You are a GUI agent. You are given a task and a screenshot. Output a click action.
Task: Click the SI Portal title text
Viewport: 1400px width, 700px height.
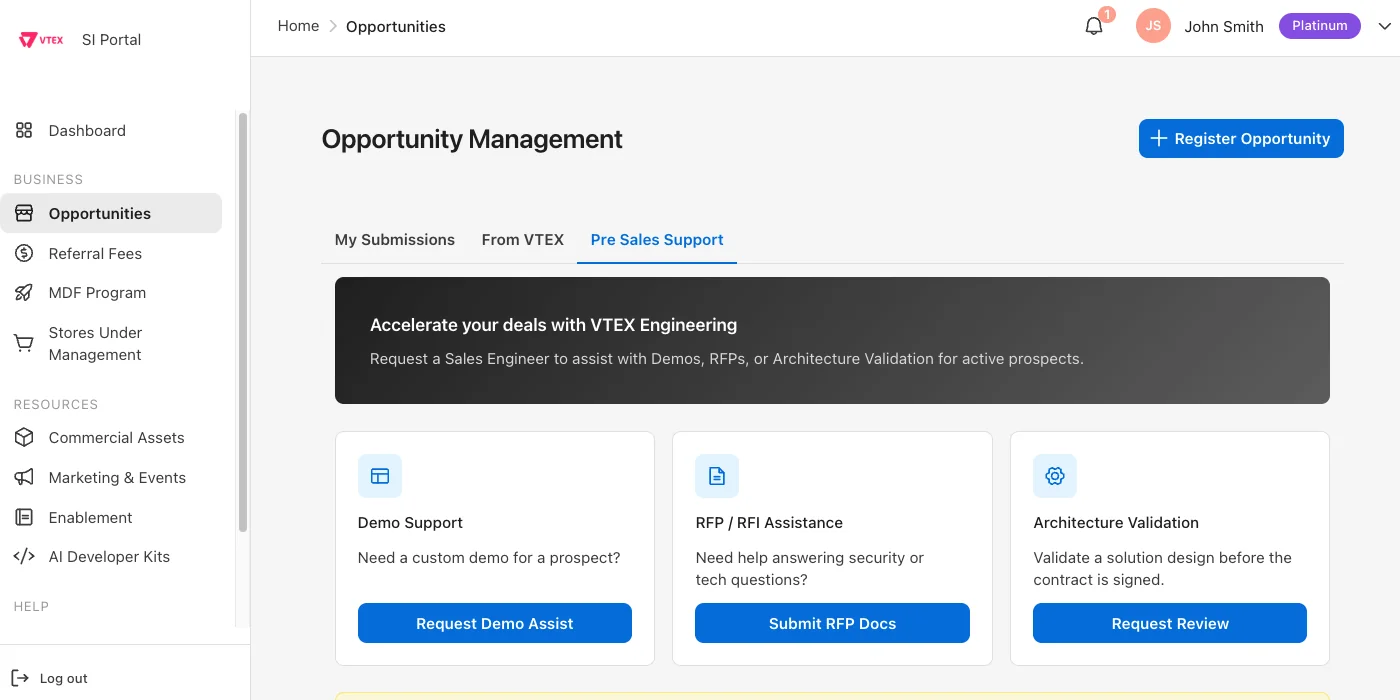[x=111, y=40]
